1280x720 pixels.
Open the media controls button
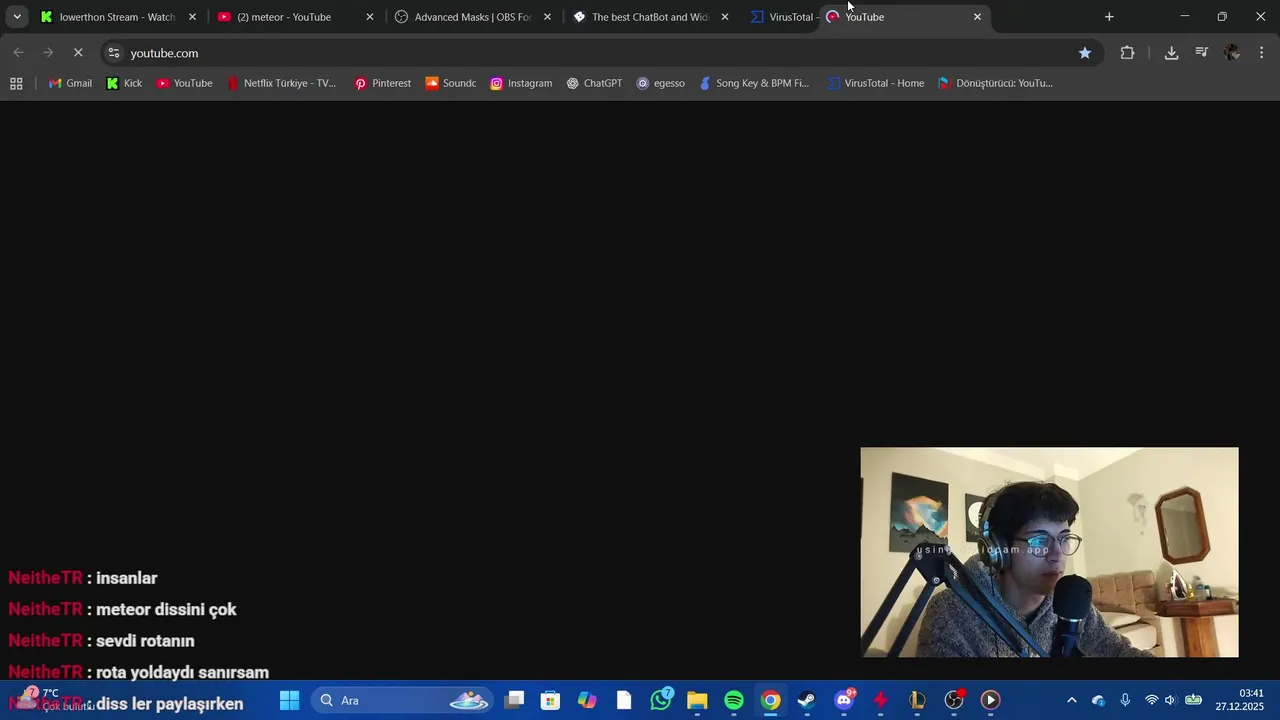pyautogui.click(x=1202, y=53)
